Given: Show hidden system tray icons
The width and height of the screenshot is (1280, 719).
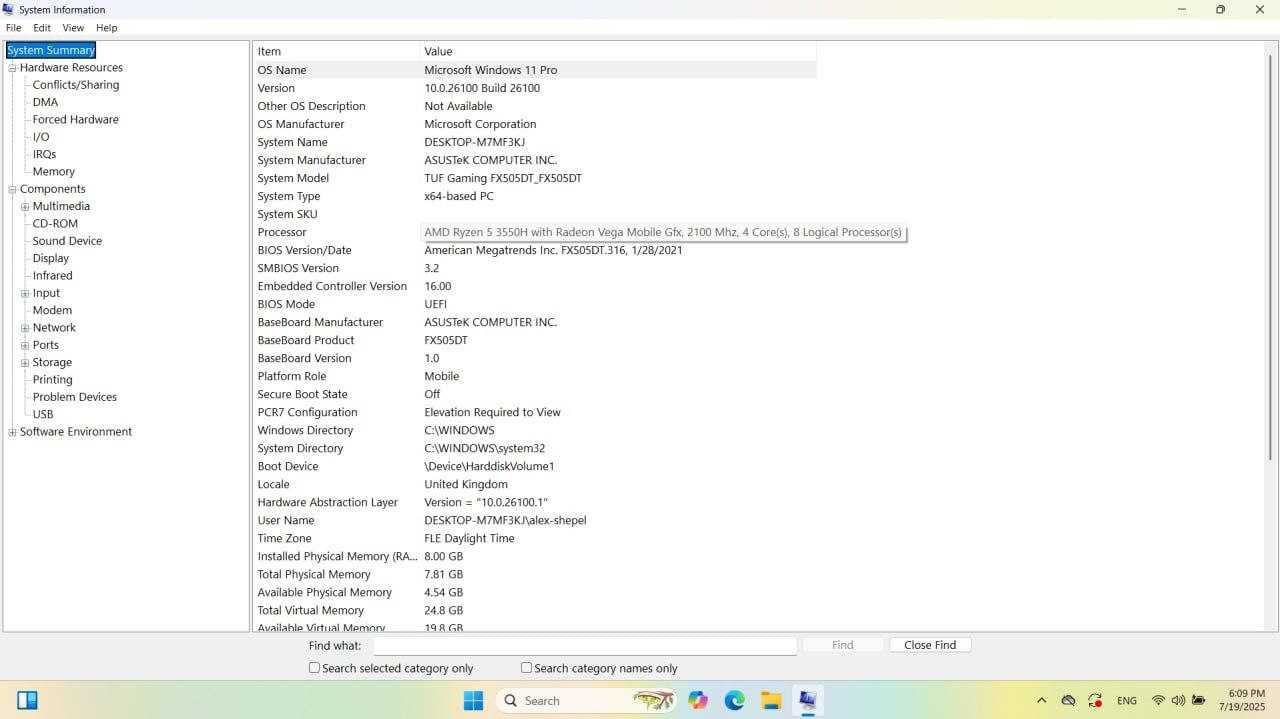Looking at the screenshot, I should [x=1041, y=700].
